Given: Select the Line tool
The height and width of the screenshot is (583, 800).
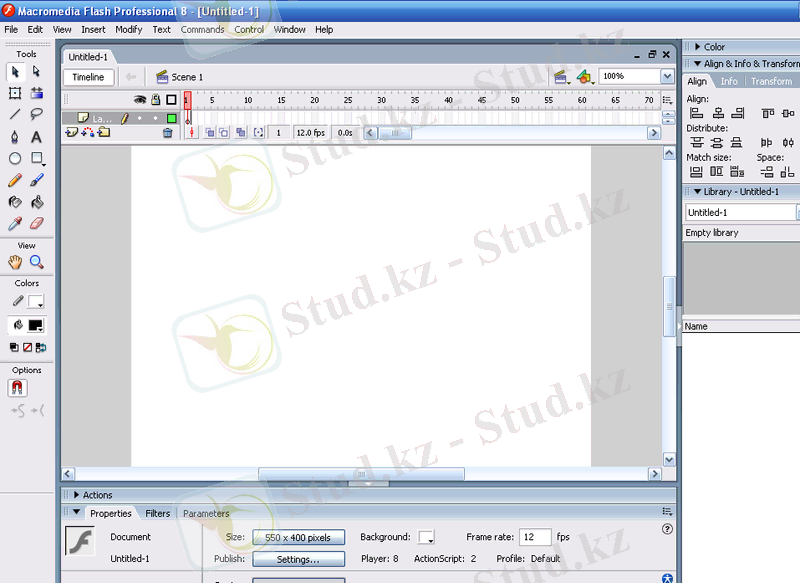Looking at the screenshot, I should (15, 114).
